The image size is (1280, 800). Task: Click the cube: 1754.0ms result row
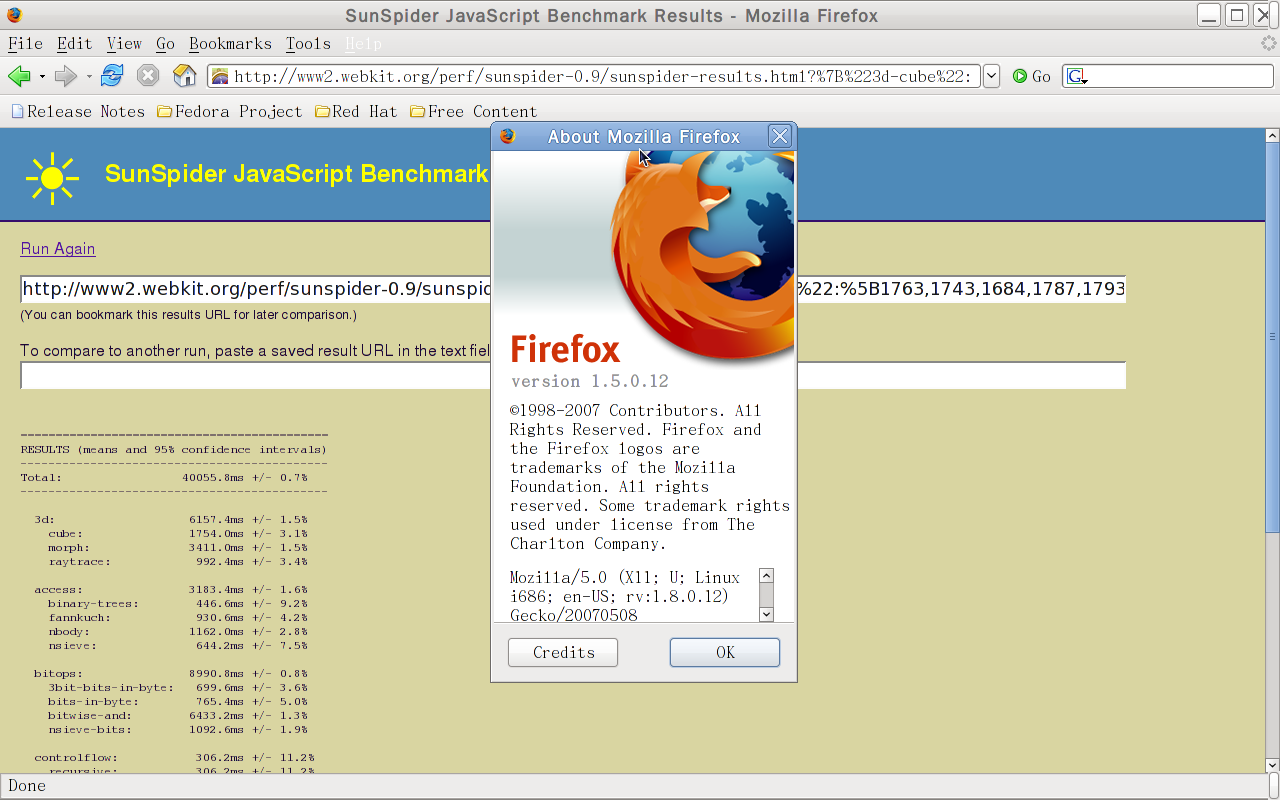tap(178, 534)
